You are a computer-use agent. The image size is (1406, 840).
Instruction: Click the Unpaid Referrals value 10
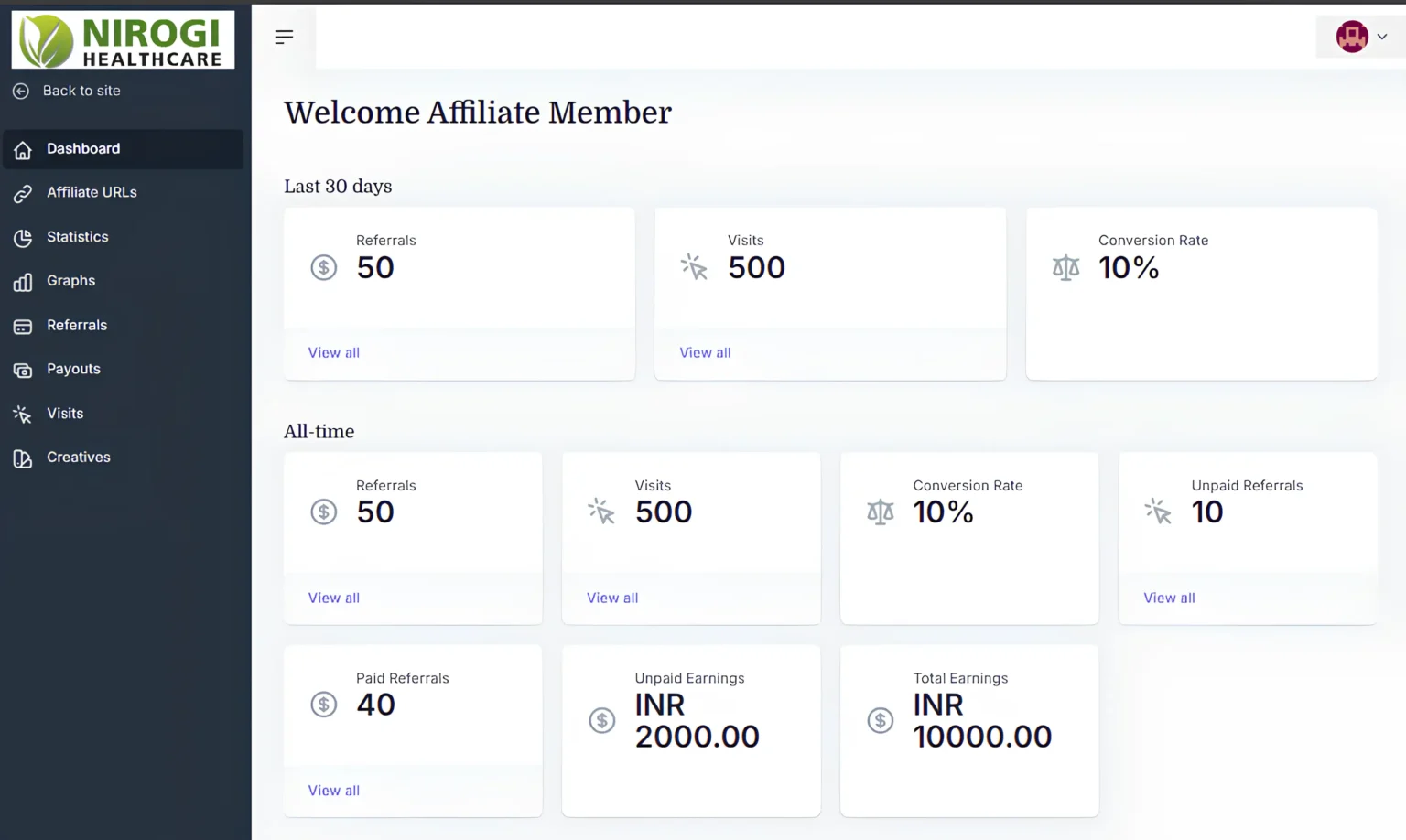coord(1207,512)
